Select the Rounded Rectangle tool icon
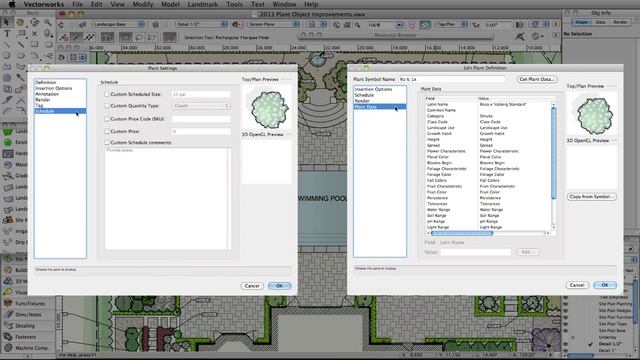This screenshot has height=360, width=640. (x=48, y=44)
